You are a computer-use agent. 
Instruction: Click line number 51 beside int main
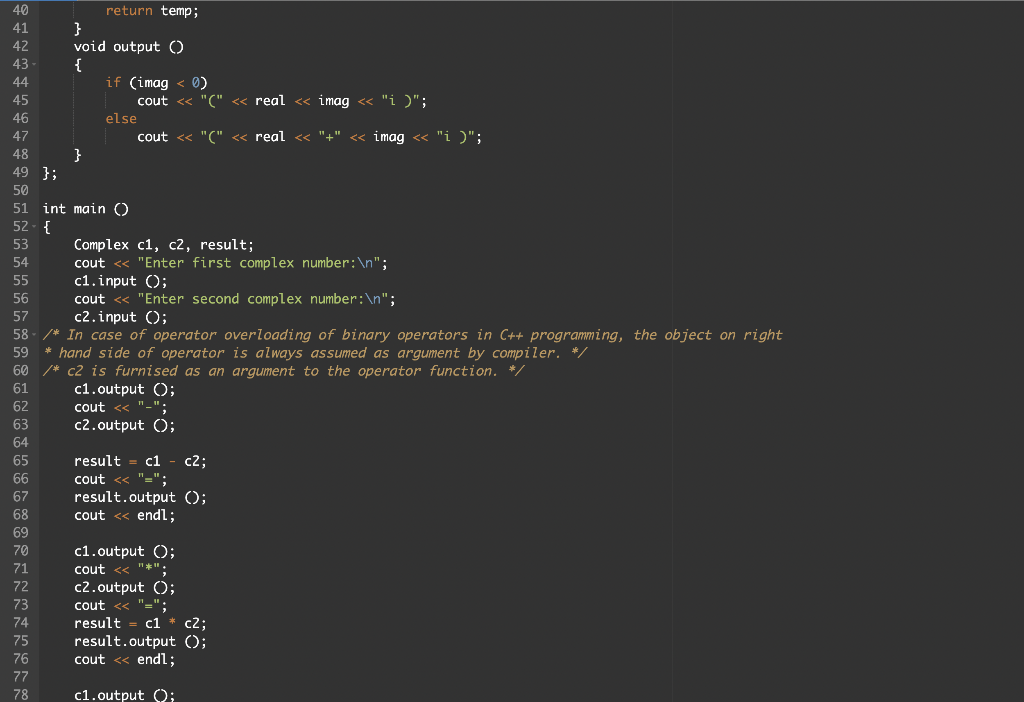(x=20, y=208)
